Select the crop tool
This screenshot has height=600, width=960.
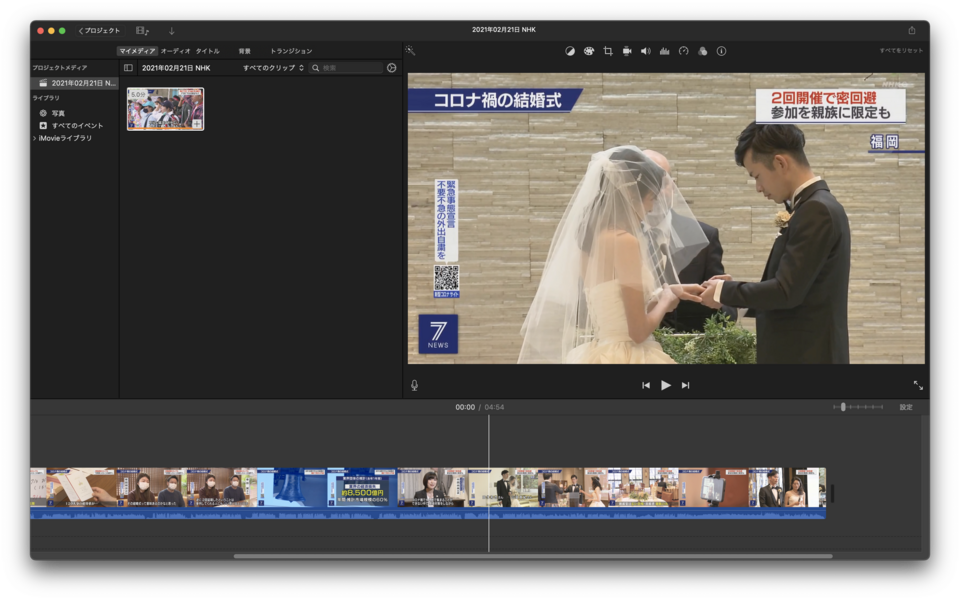(x=608, y=51)
